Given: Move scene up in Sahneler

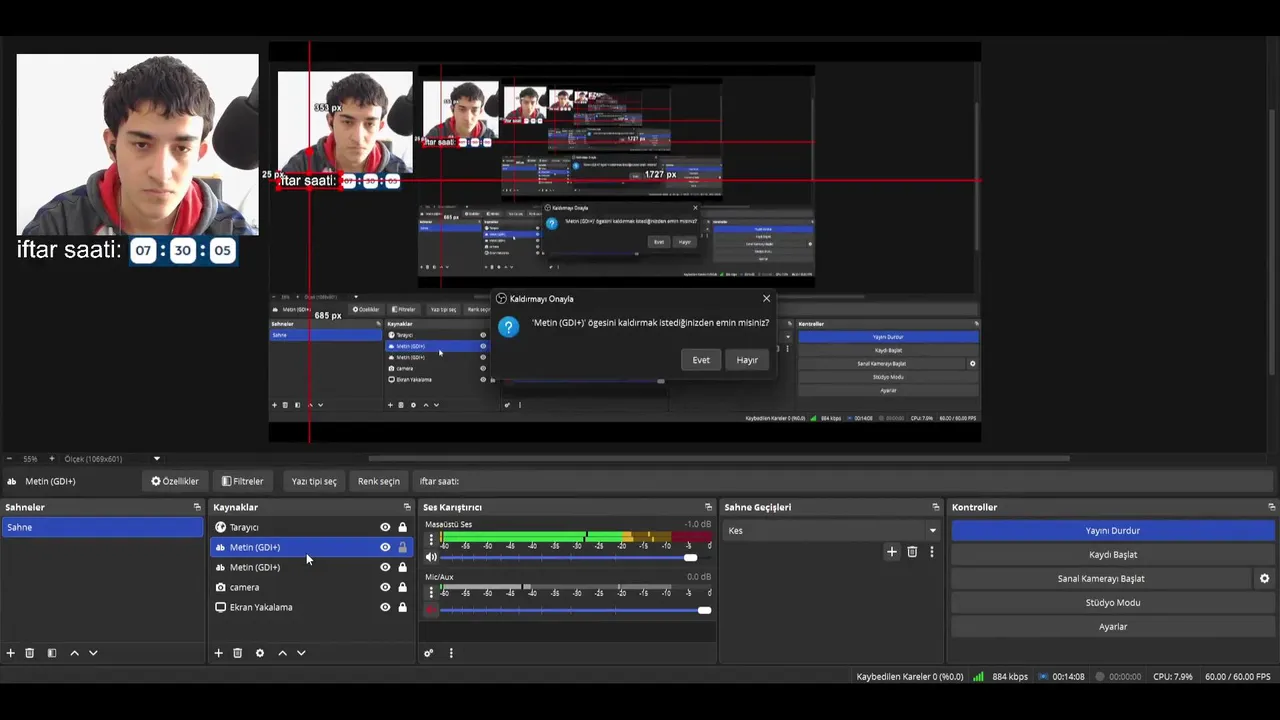Looking at the screenshot, I should 74,653.
